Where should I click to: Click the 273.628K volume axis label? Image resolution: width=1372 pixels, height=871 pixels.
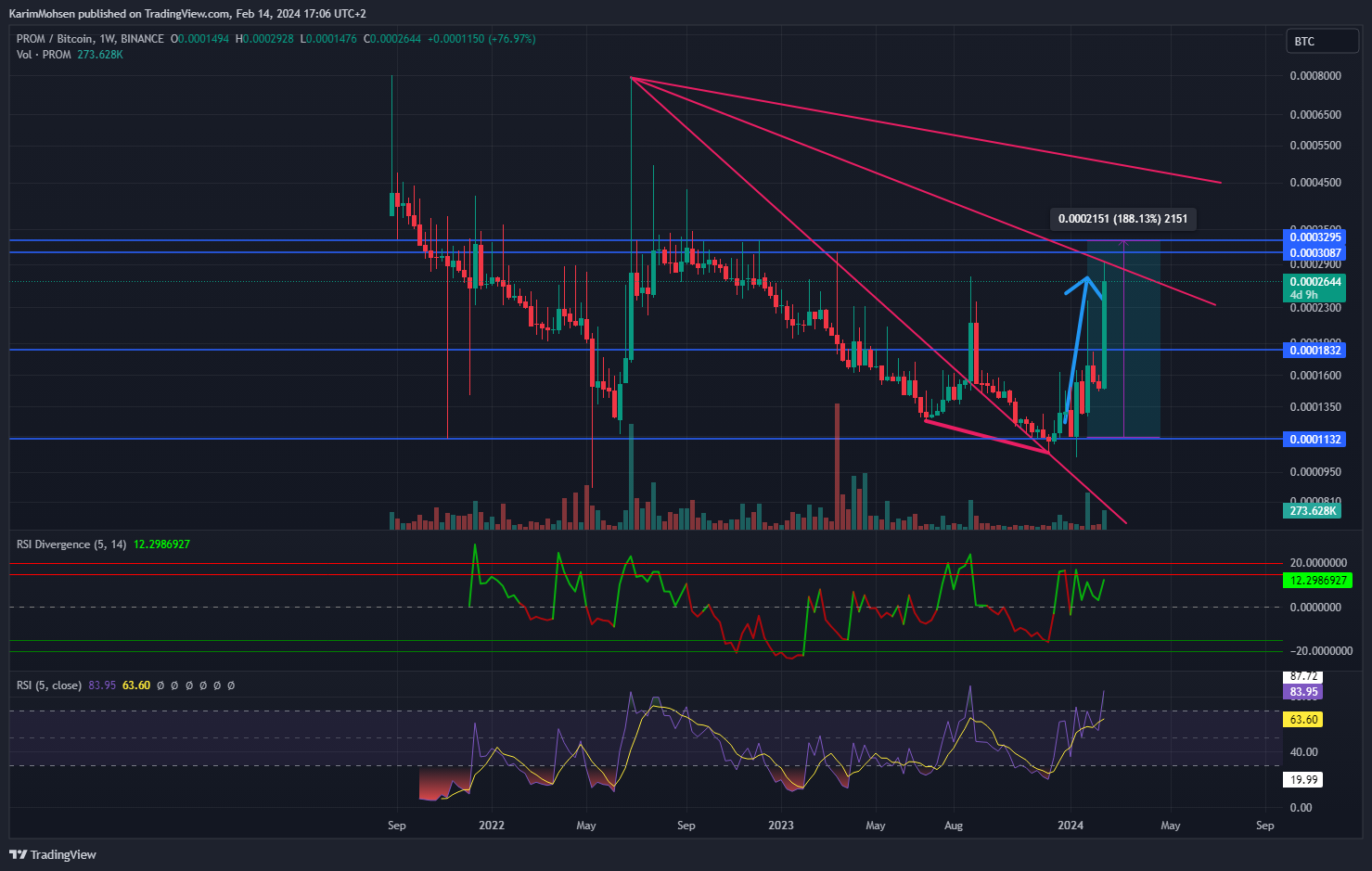pos(1313,511)
